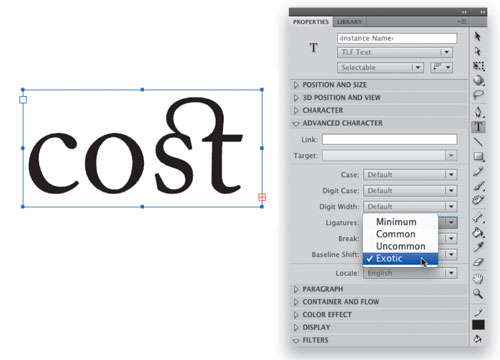
Task: Select the Lasso tool
Action: click(x=478, y=95)
